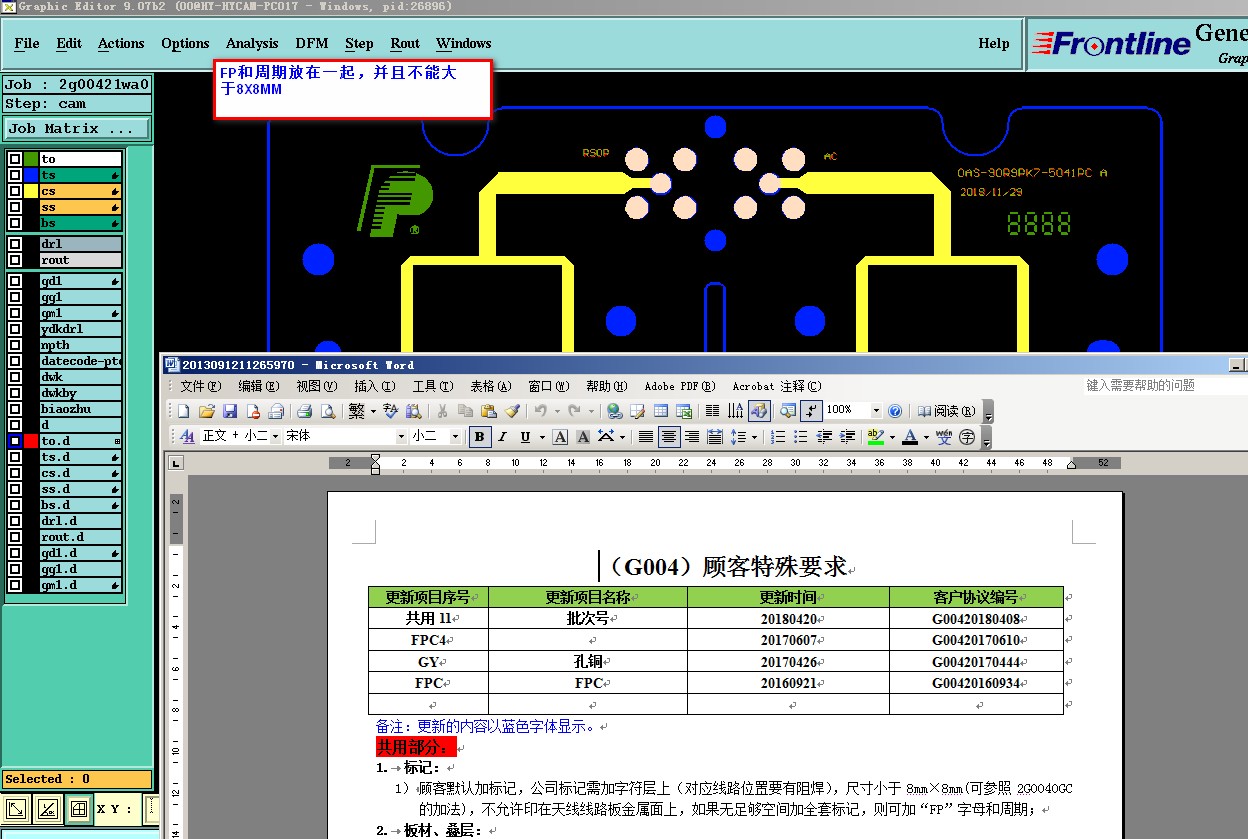Click the Styles and Formatting icon

(187, 437)
